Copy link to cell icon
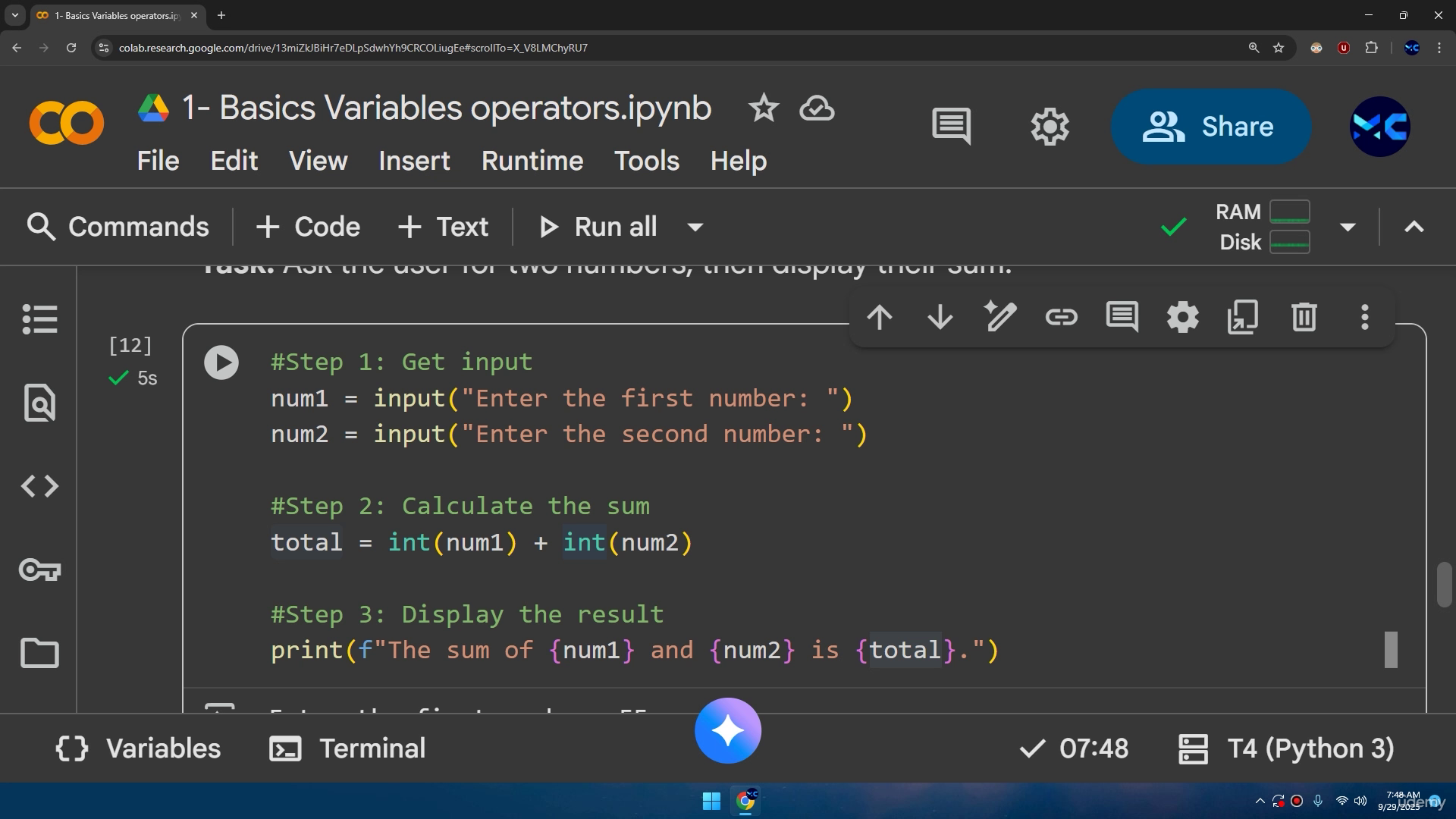The width and height of the screenshot is (1456, 819). coord(1061,317)
